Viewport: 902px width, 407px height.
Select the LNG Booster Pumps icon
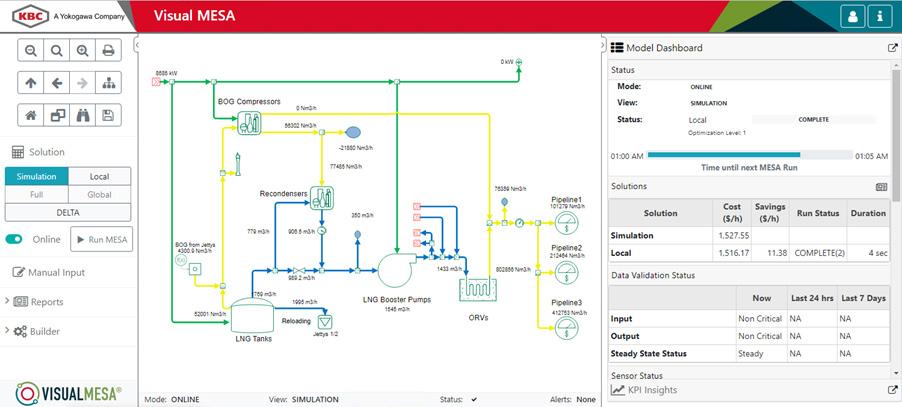tap(396, 268)
